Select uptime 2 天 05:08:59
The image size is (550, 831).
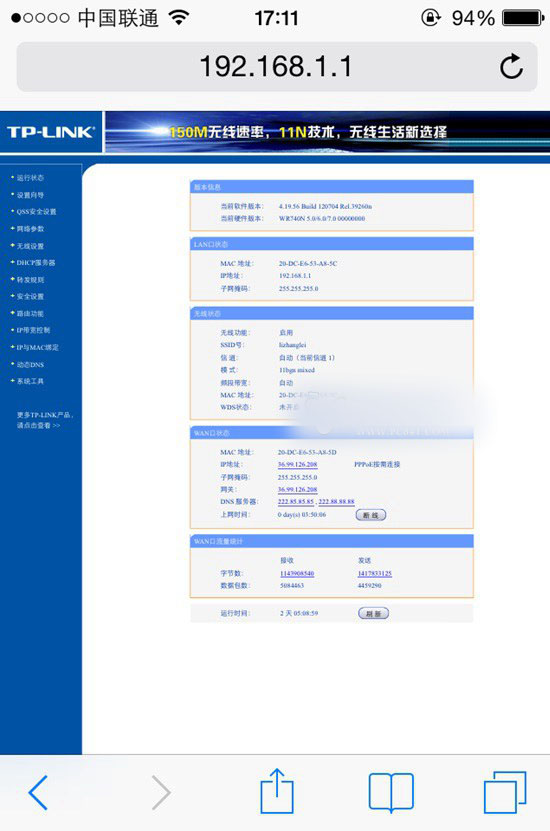[x=299, y=613]
